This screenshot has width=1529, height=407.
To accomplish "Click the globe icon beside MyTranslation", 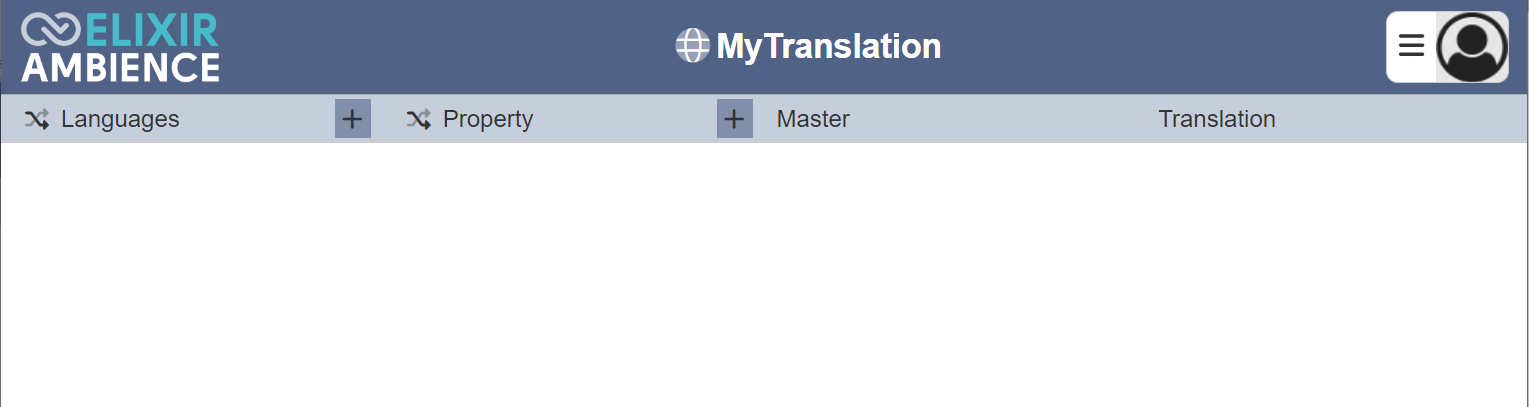I will coord(692,46).
